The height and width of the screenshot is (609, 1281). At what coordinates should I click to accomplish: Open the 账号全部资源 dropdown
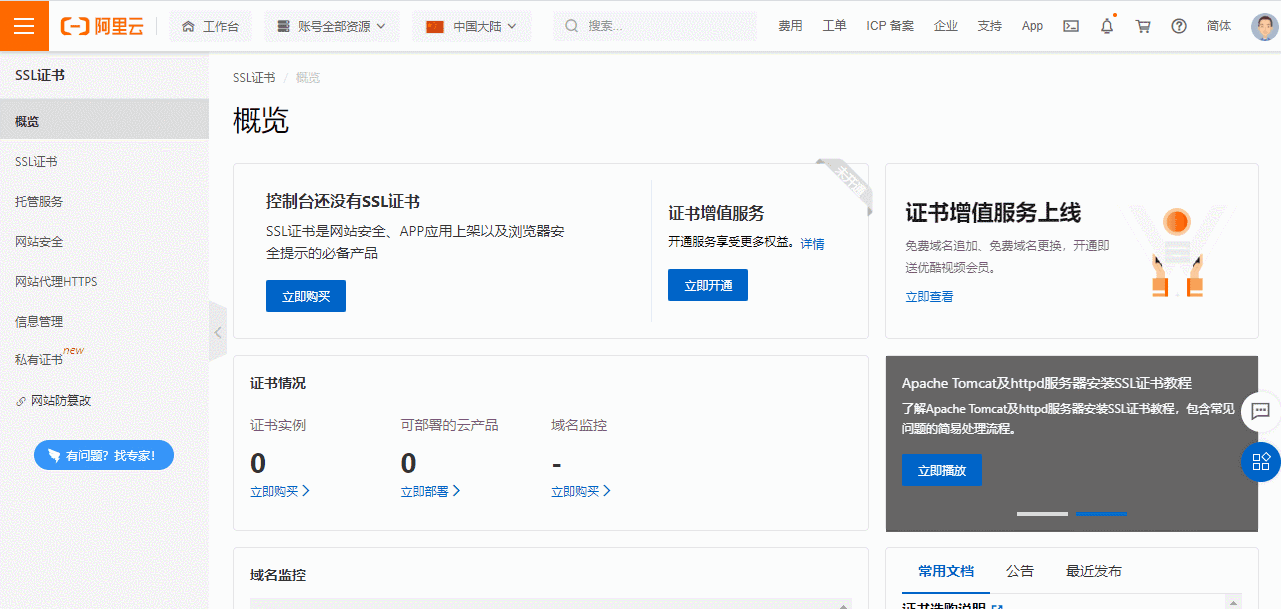(x=330, y=25)
